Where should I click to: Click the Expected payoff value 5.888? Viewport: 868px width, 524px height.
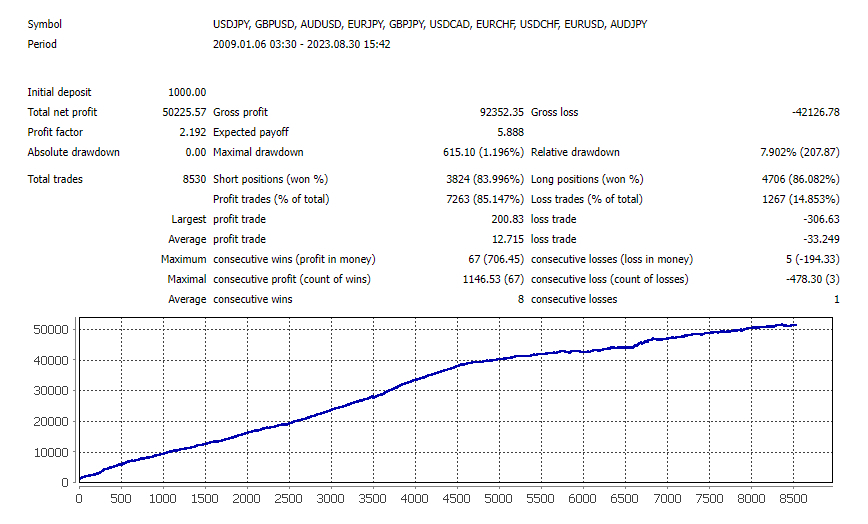(510, 132)
